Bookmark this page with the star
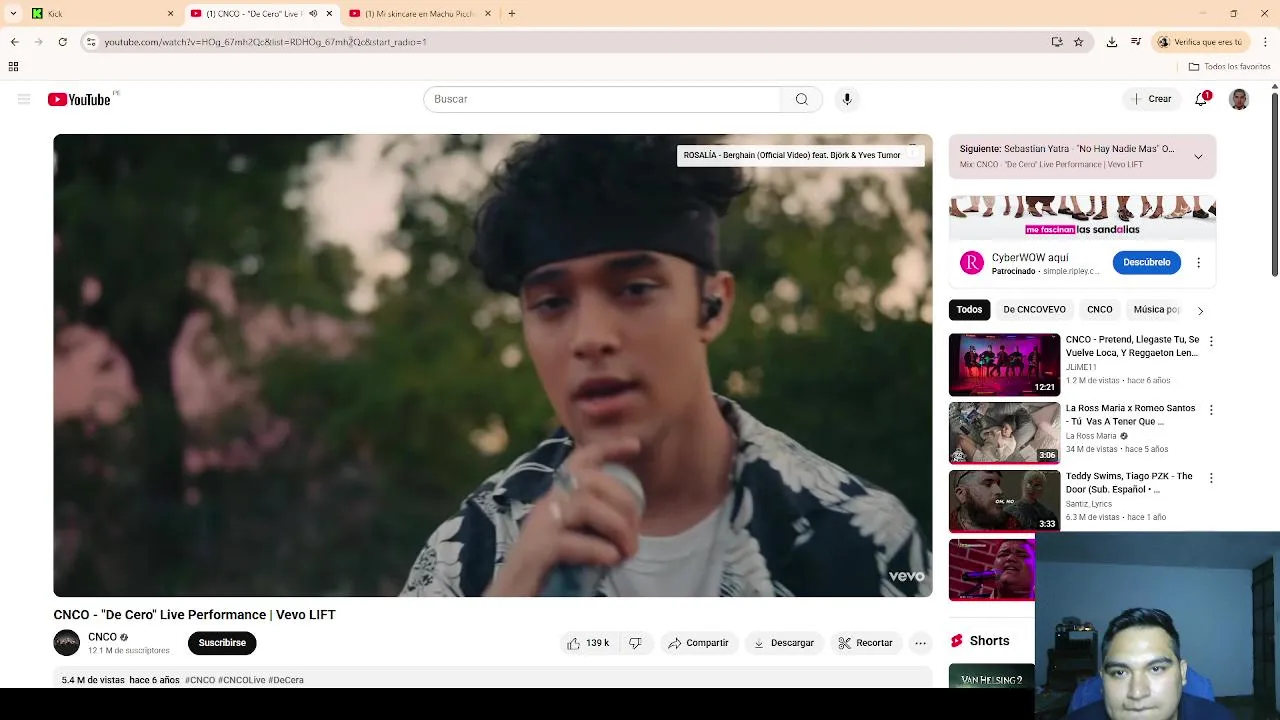This screenshot has width=1280, height=720. pos(1078,42)
